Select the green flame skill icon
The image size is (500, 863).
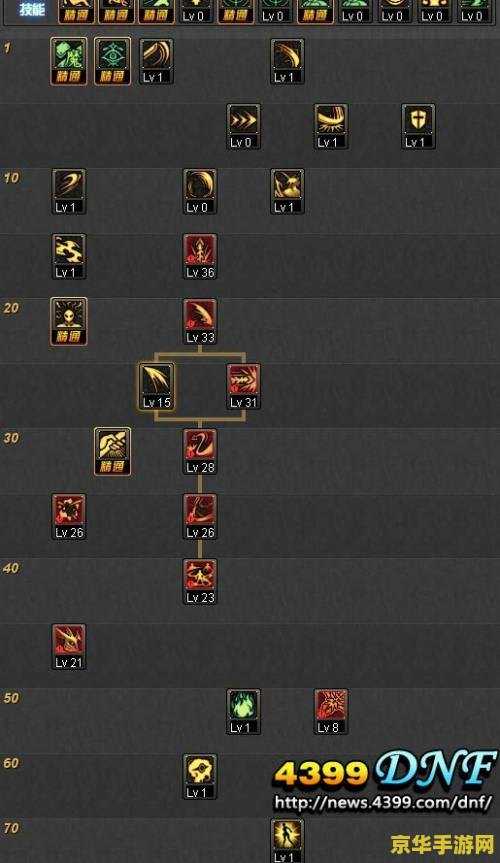point(243,712)
